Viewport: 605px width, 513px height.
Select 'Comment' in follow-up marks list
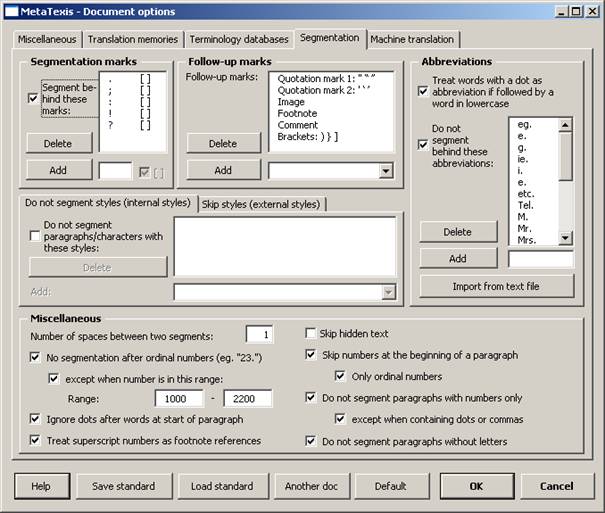(x=297, y=125)
